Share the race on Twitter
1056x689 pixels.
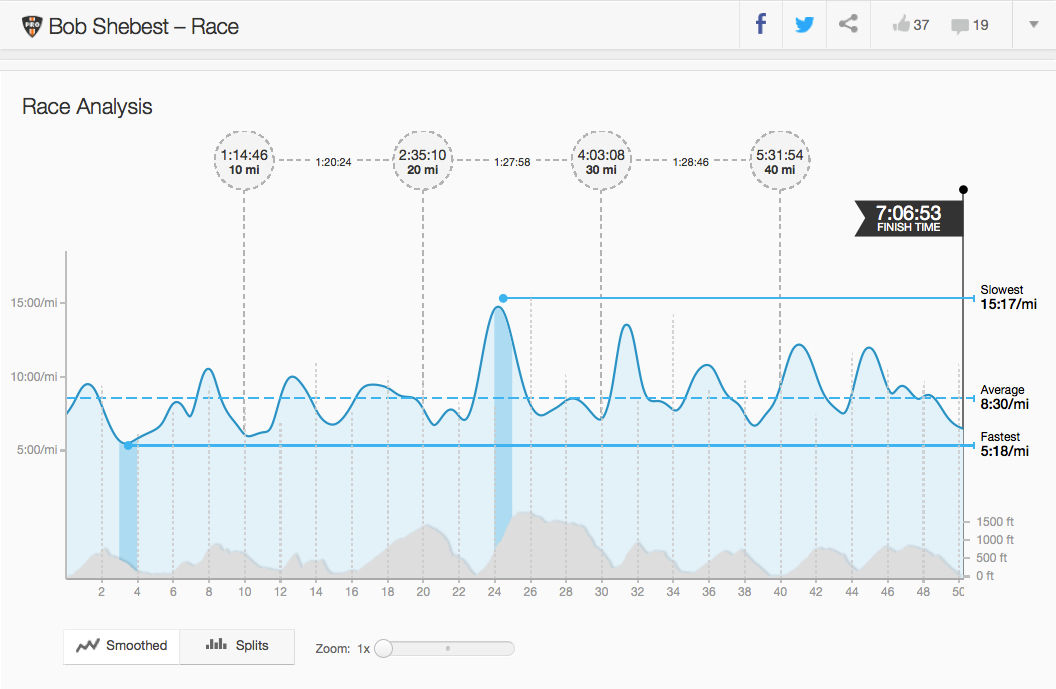click(804, 25)
